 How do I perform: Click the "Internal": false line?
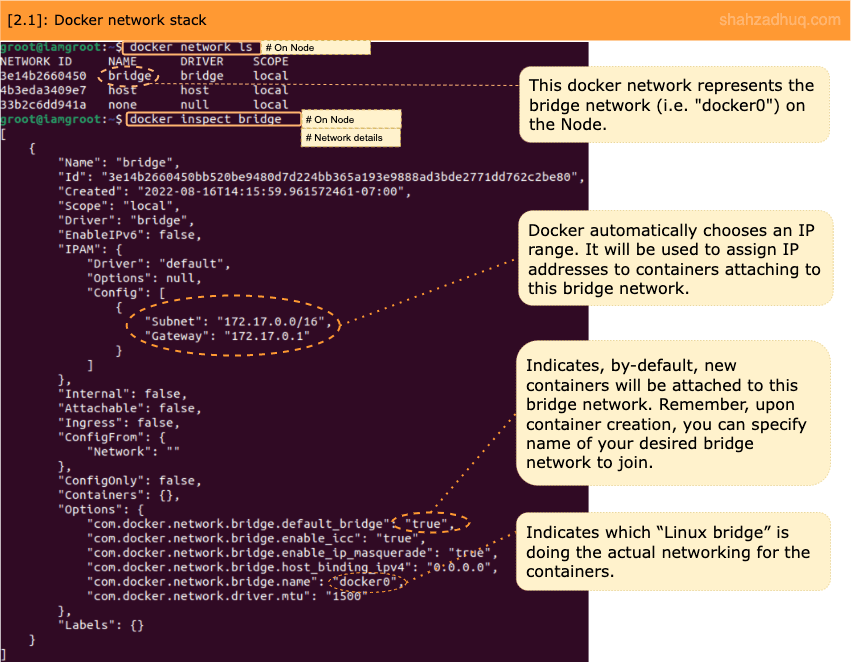(x=122, y=394)
